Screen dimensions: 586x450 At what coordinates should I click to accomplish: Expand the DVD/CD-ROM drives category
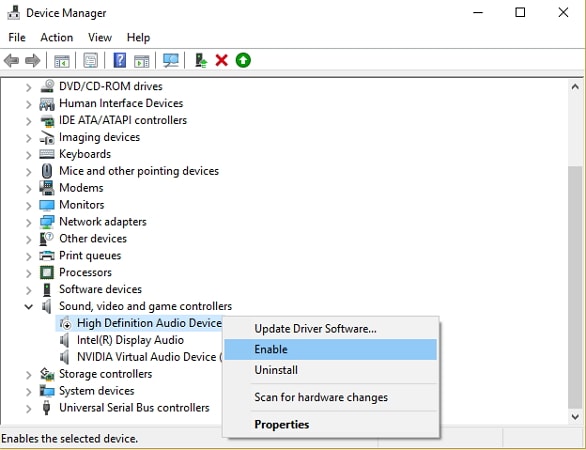point(28,87)
